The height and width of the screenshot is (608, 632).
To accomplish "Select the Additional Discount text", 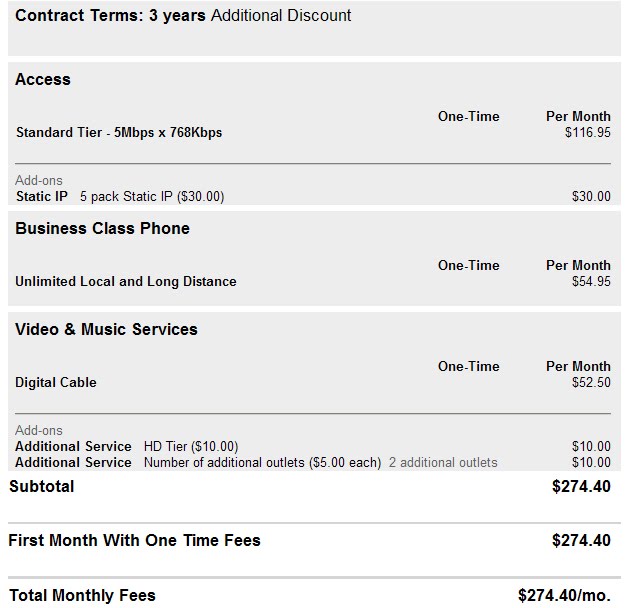I will 281,16.
